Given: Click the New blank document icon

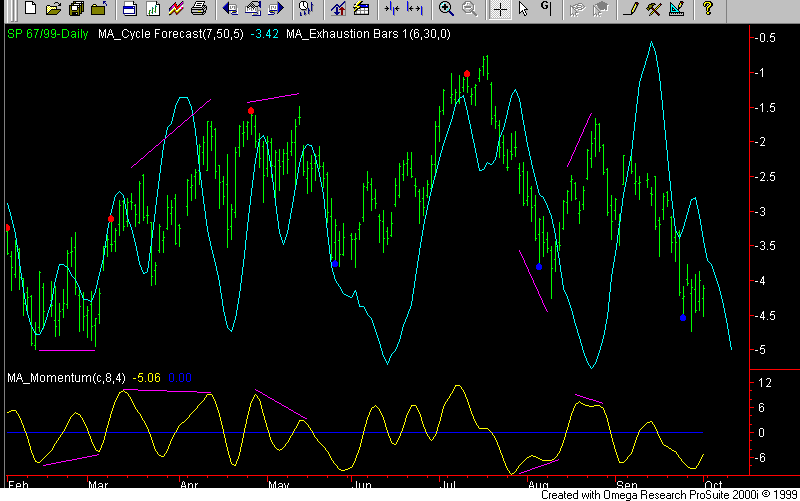Looking at the screenshot, I should 30,8.
